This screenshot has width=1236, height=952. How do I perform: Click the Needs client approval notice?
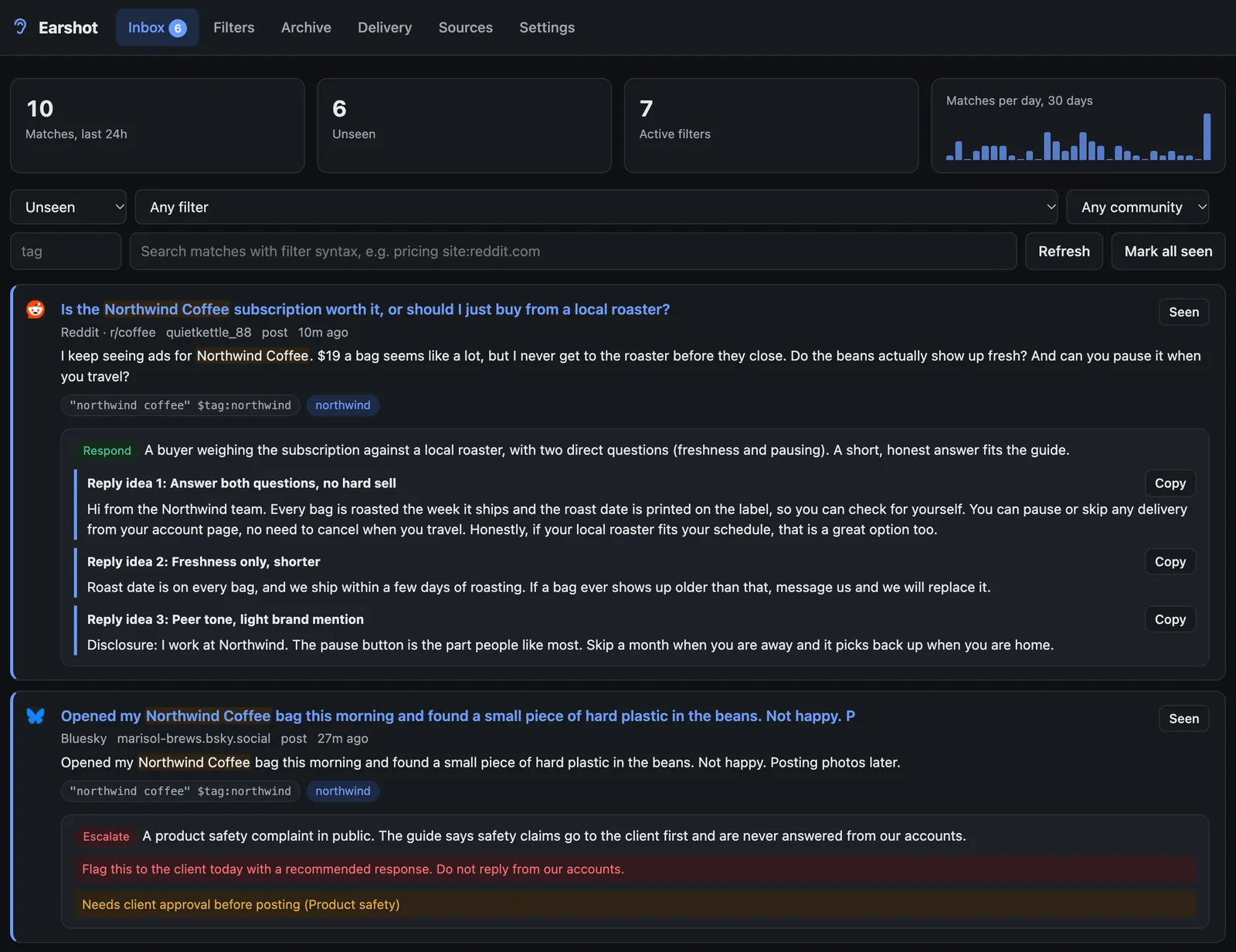pyautogui.click(x=635, y=904)
